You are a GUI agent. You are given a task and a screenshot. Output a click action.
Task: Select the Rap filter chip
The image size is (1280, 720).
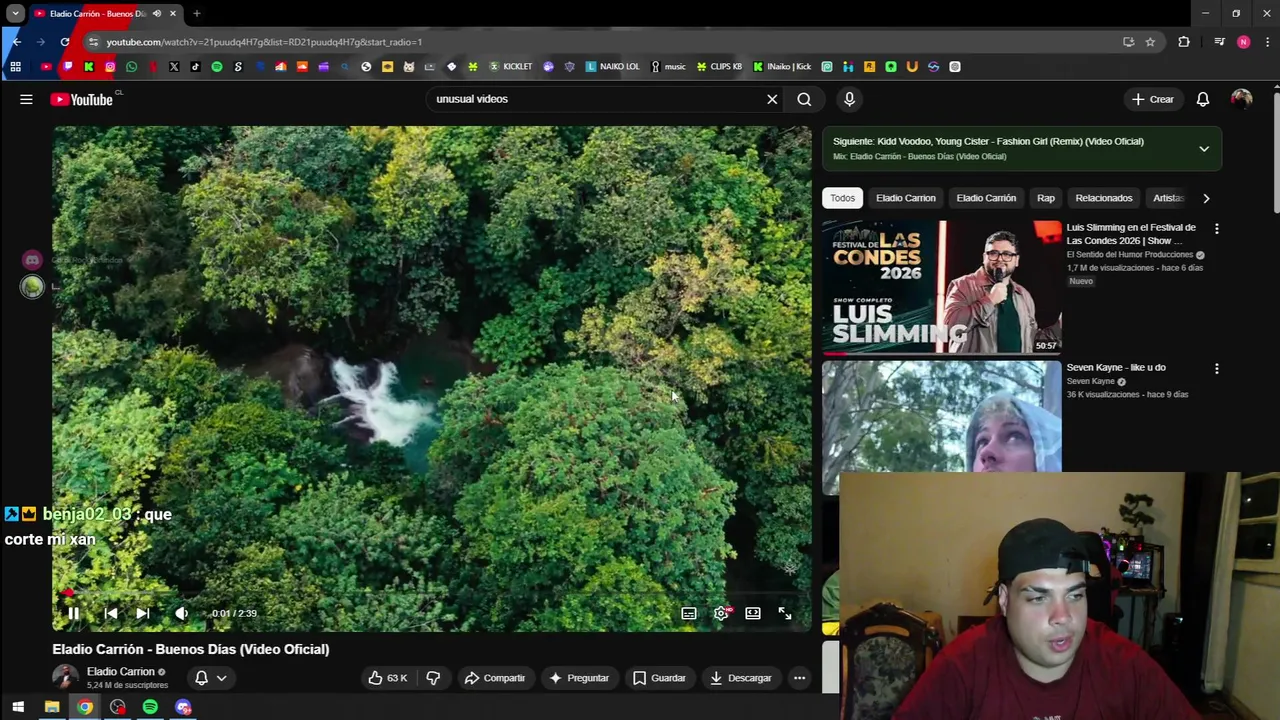click(x=1046, y=198)
